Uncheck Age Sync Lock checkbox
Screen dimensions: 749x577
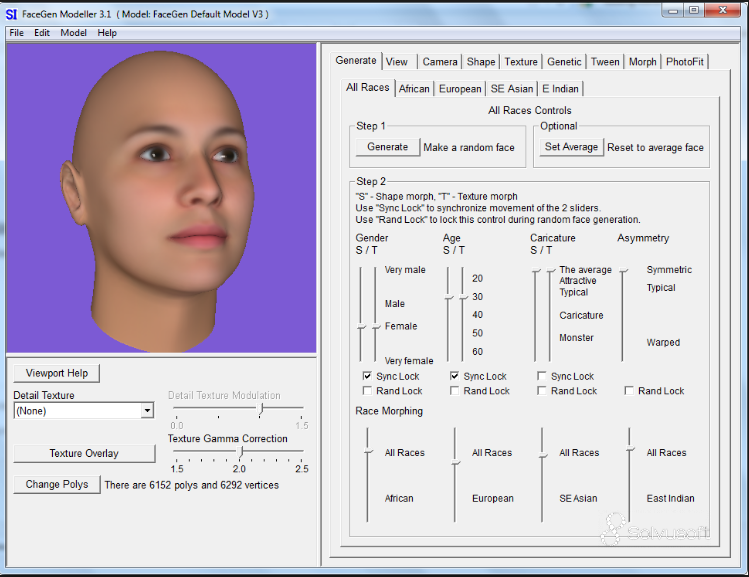click(x=455, y=376)
